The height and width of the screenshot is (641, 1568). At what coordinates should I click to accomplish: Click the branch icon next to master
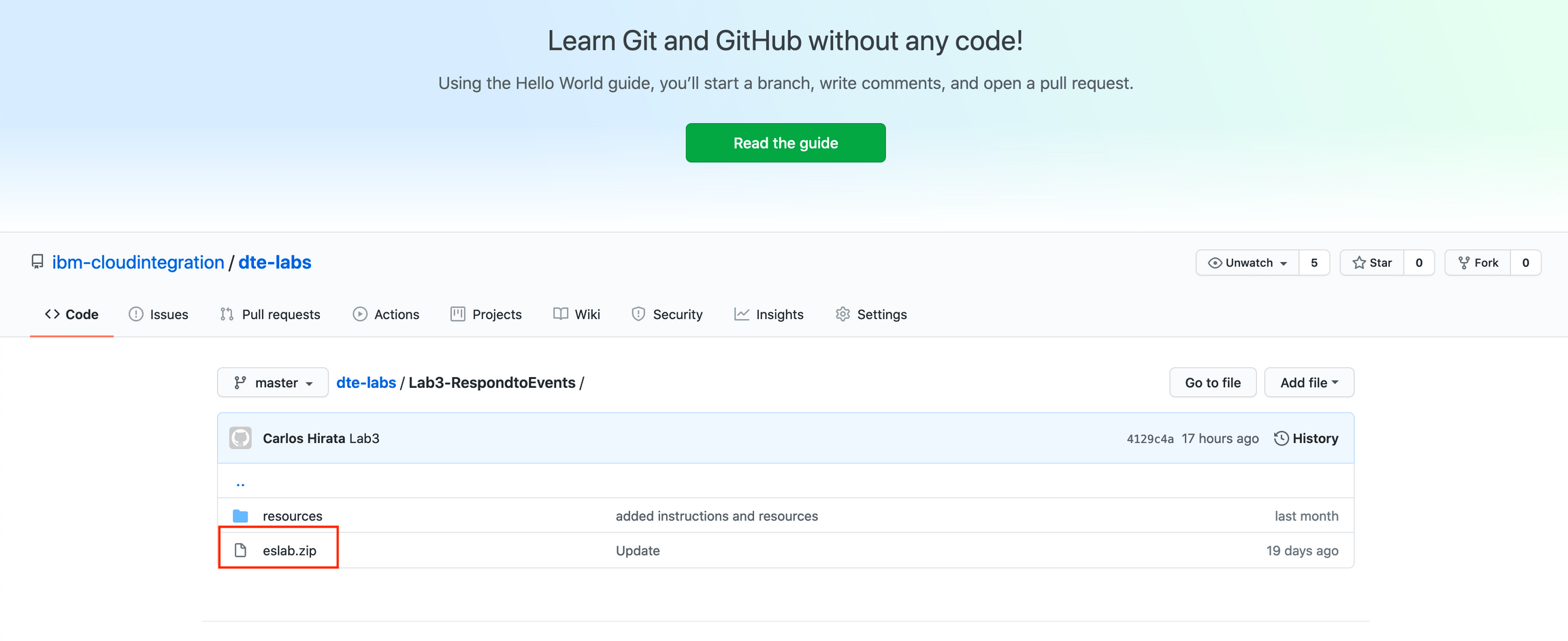coord(240,382)
